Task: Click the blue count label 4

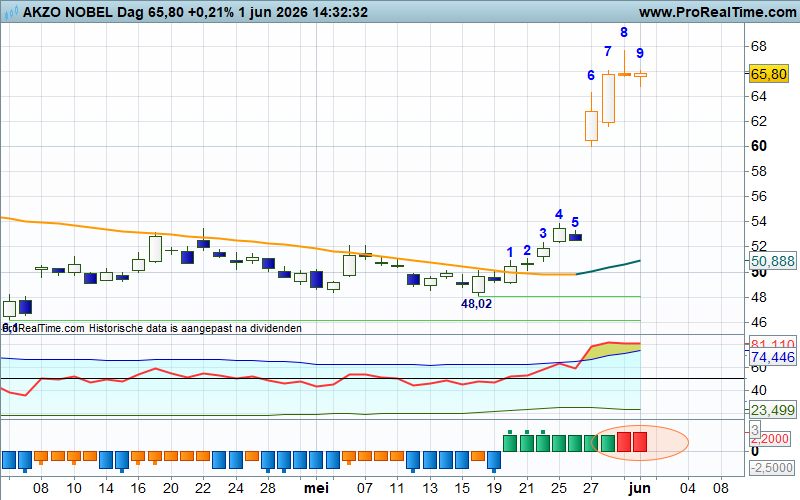Action: 559,214
